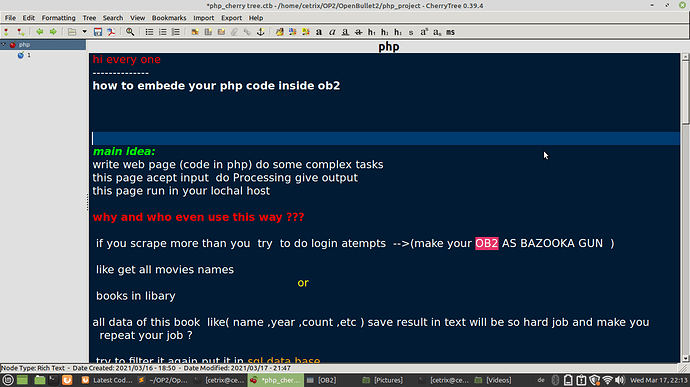Click the Add Subnode toolbar icon
This screenshot has width=690, height=387.
(21, 32)
